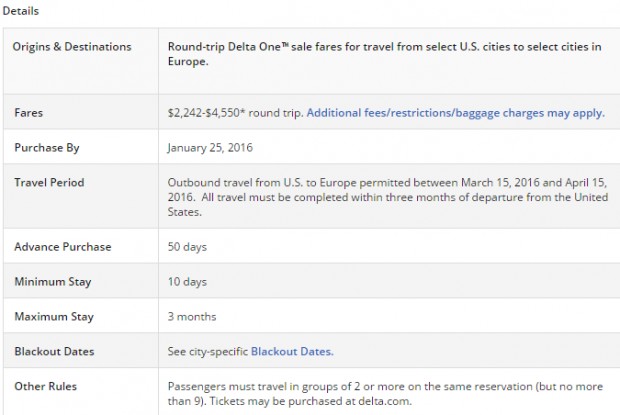
Task: Click the Details heading
Action: pos(21,11)
